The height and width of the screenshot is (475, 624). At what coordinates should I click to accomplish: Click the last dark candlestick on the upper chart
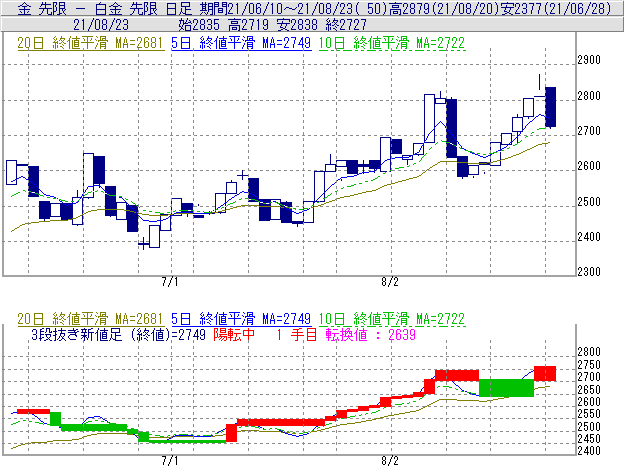(x=551, y=107)
